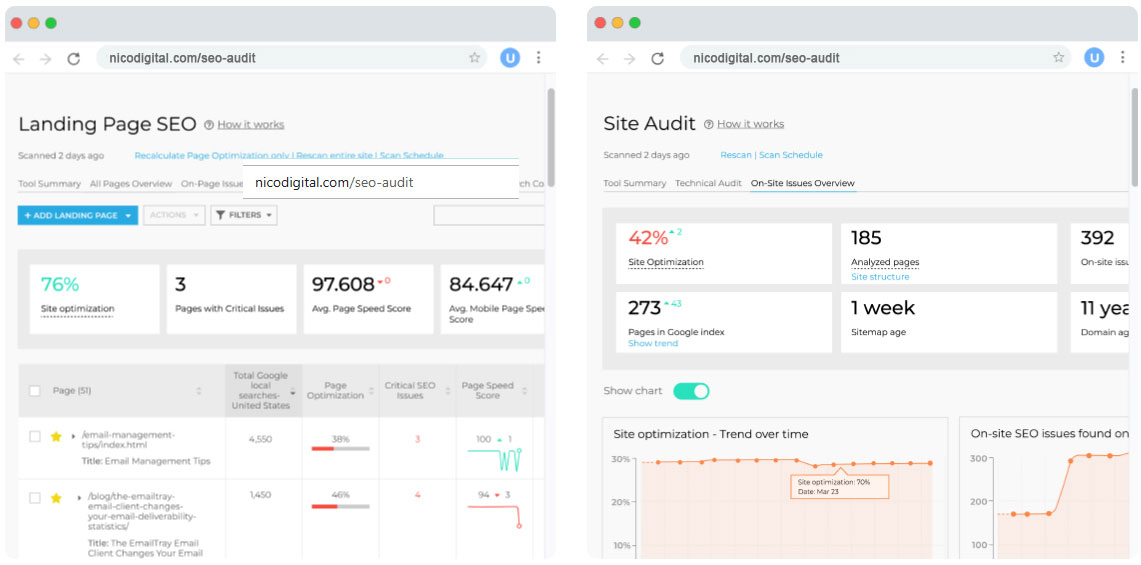
Task: Reload page in Site Audit window
Action: pos(657,59)
